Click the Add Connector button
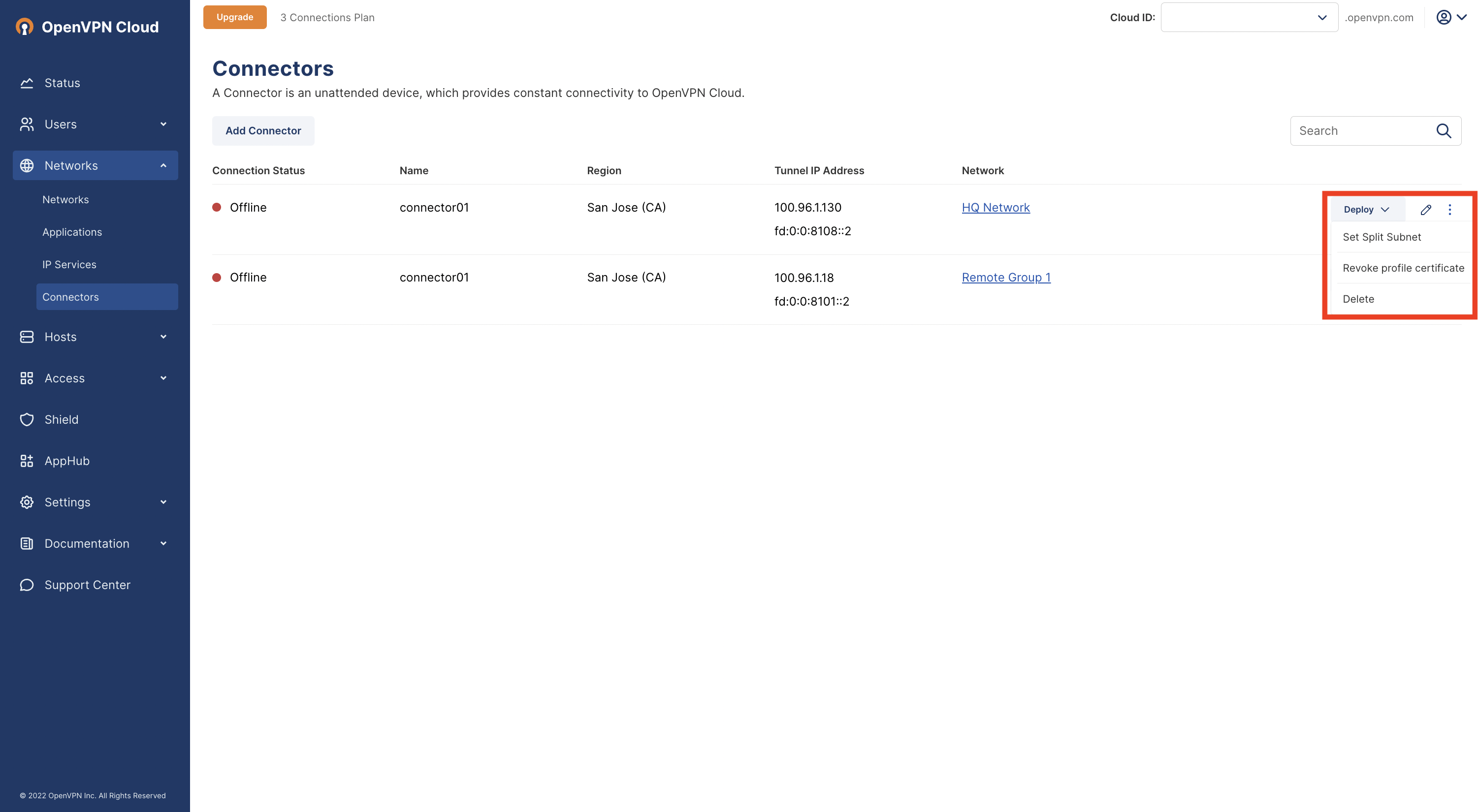This screenshot has width=1479, height=812. (263, 131)
